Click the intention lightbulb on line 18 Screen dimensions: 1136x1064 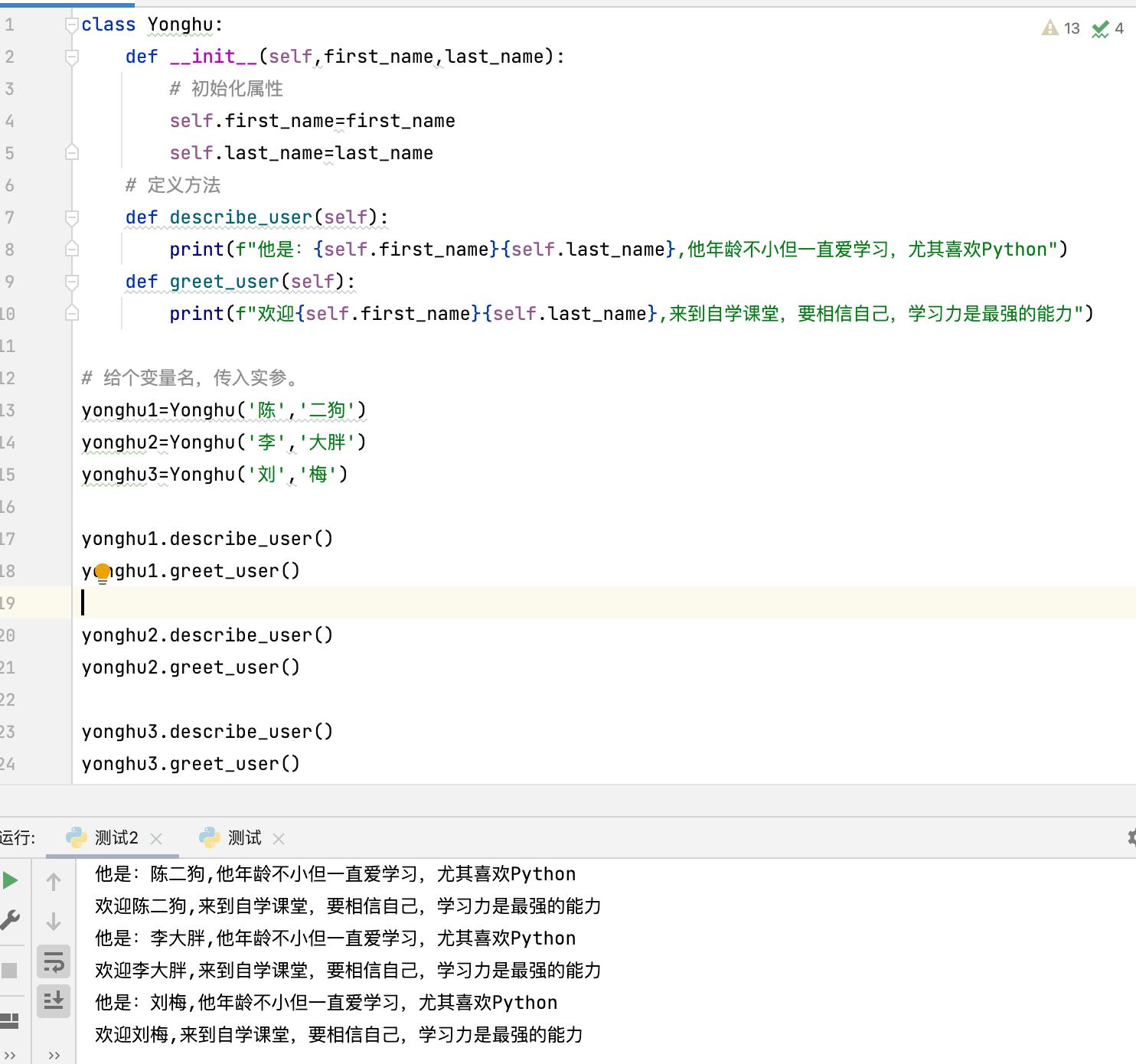tap(102, 571)
